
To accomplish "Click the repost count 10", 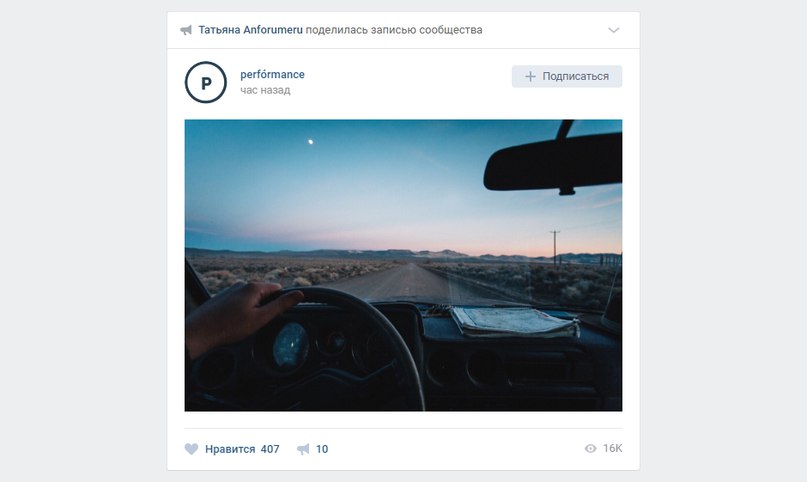I will coord(322,449).
